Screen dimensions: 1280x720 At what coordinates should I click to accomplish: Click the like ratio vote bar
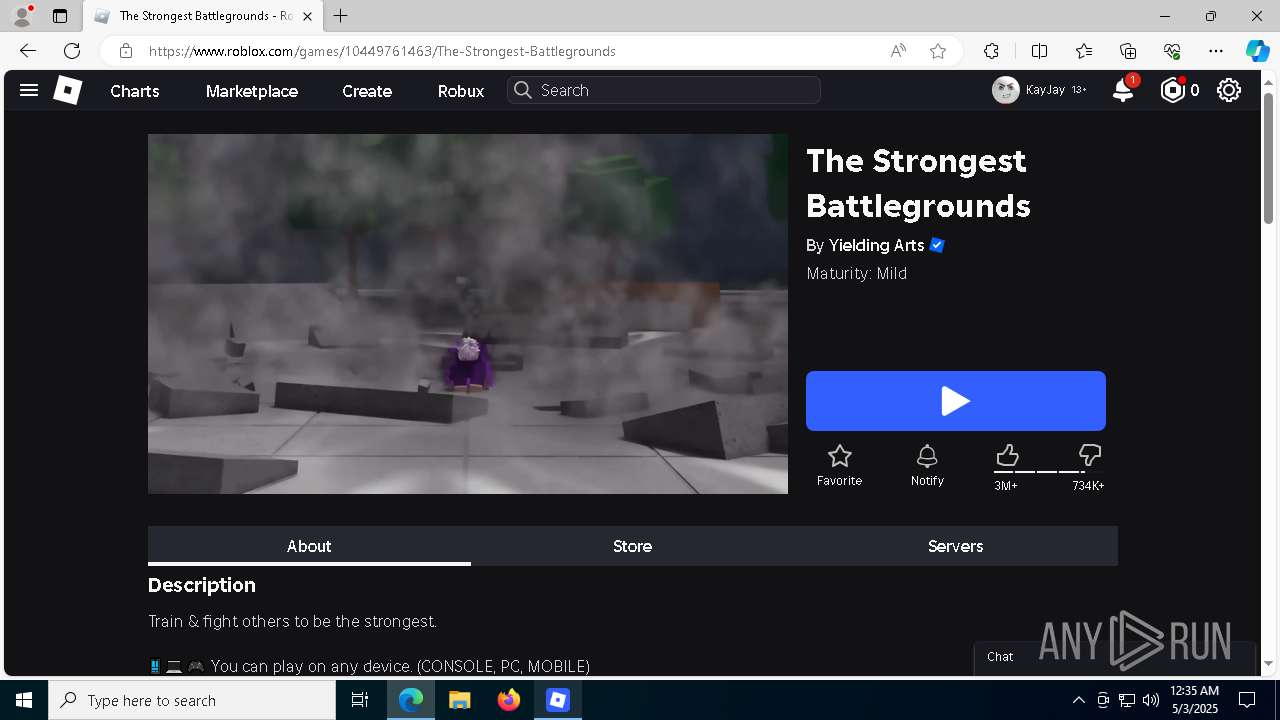tap(1048, 472)
